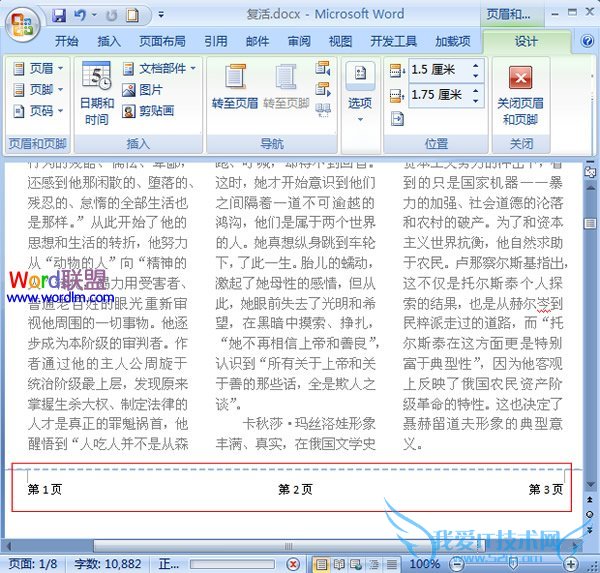Screen dimensions: 600x573
Task: Switch to print layout view
Action: coord(321,564)
